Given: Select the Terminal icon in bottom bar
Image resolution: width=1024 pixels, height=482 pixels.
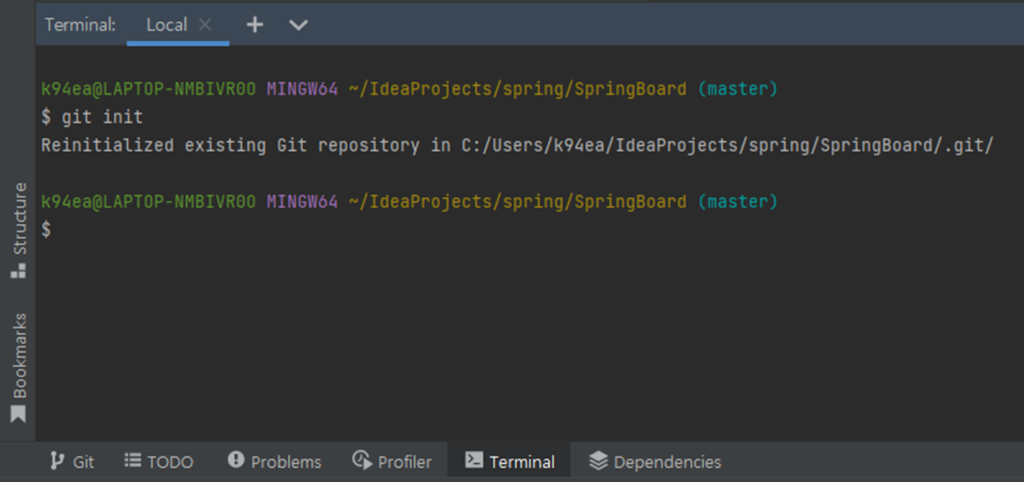Looking at the screenshot, I should (x=473, y=461).
